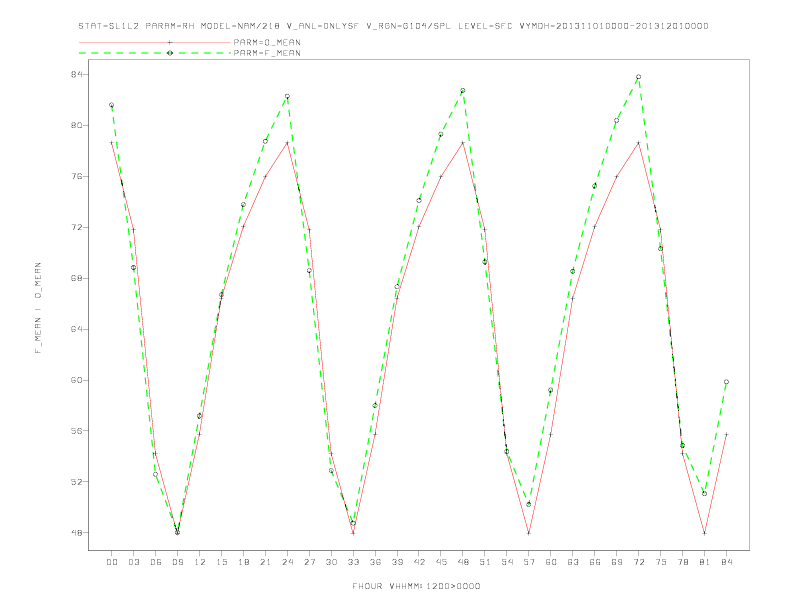Click the F_MEAN circle marker at hour 00
792x612 pixels.
[112, 105]
